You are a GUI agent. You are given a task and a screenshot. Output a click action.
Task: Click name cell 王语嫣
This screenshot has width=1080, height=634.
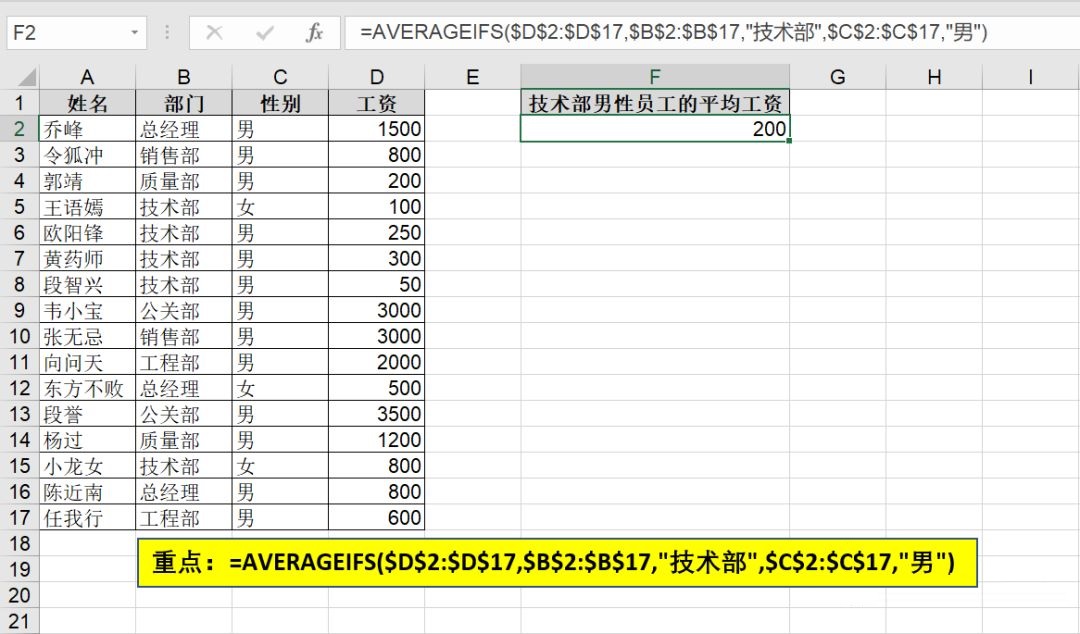tap(87, 207)
